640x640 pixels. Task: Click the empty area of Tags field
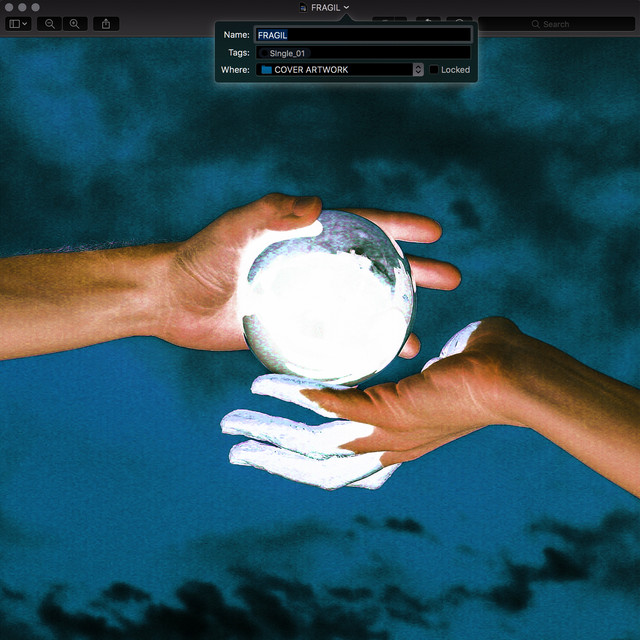(x=400, y=52)
